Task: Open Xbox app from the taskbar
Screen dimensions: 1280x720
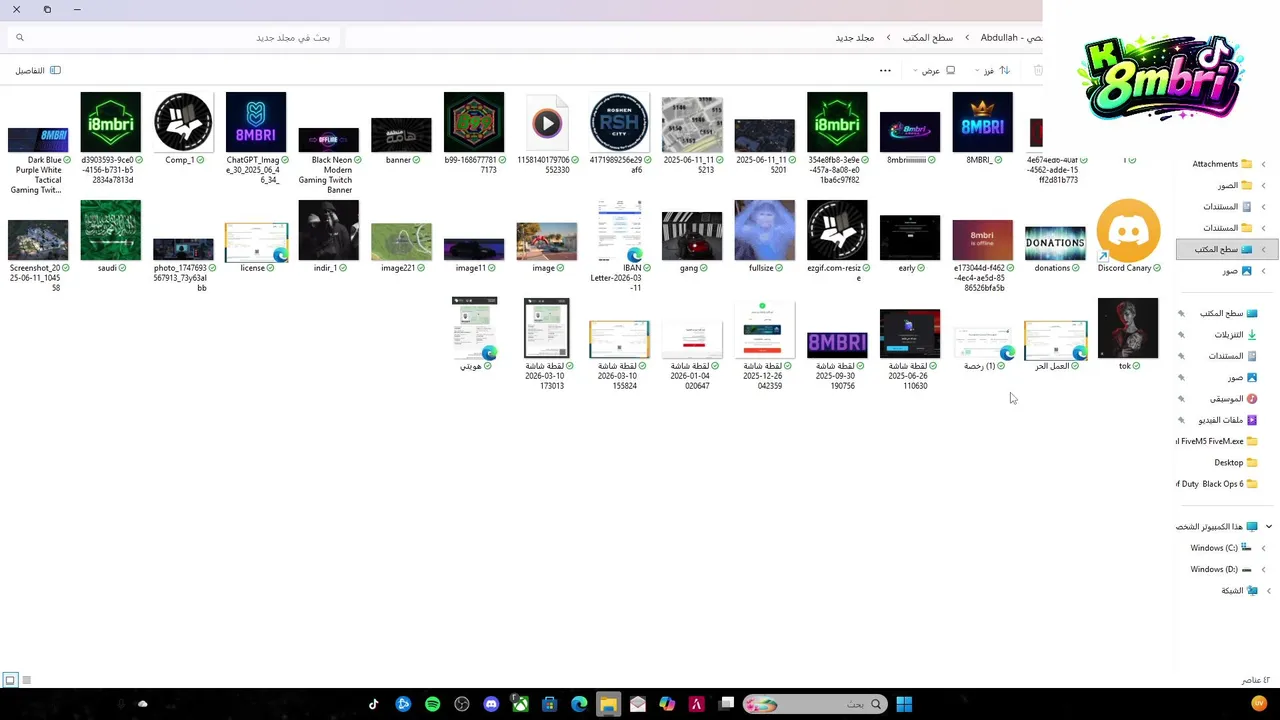Action: (x=520, y=704)
